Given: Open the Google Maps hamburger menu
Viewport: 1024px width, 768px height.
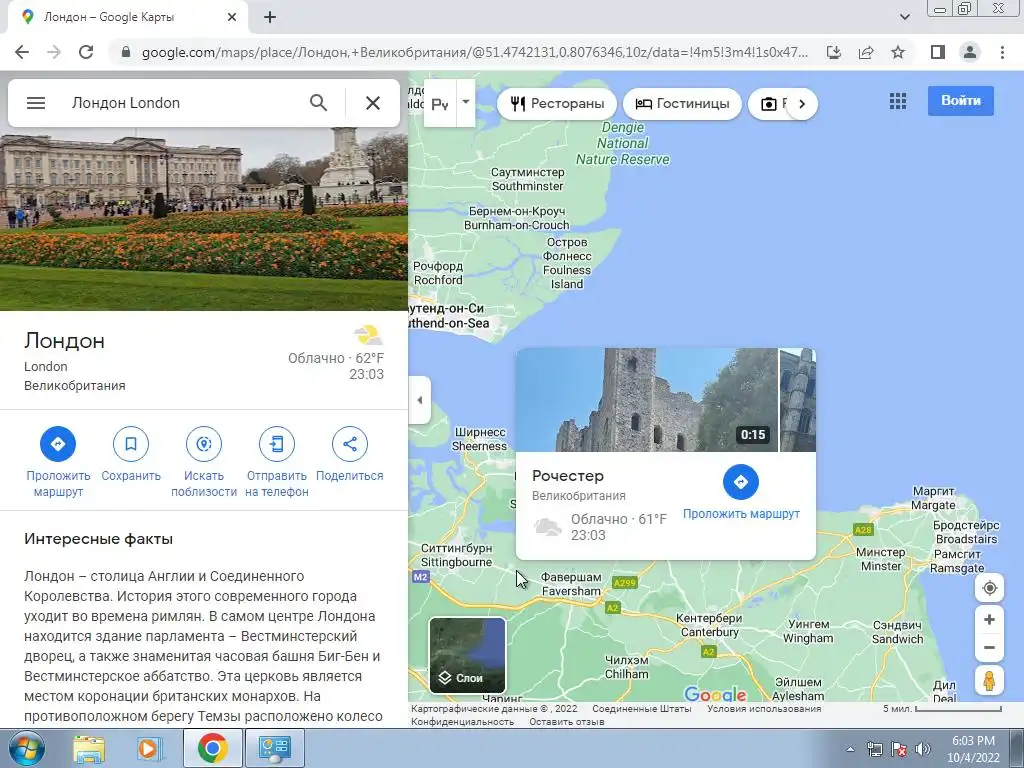Looking at the screenshot, I should 36,103.
